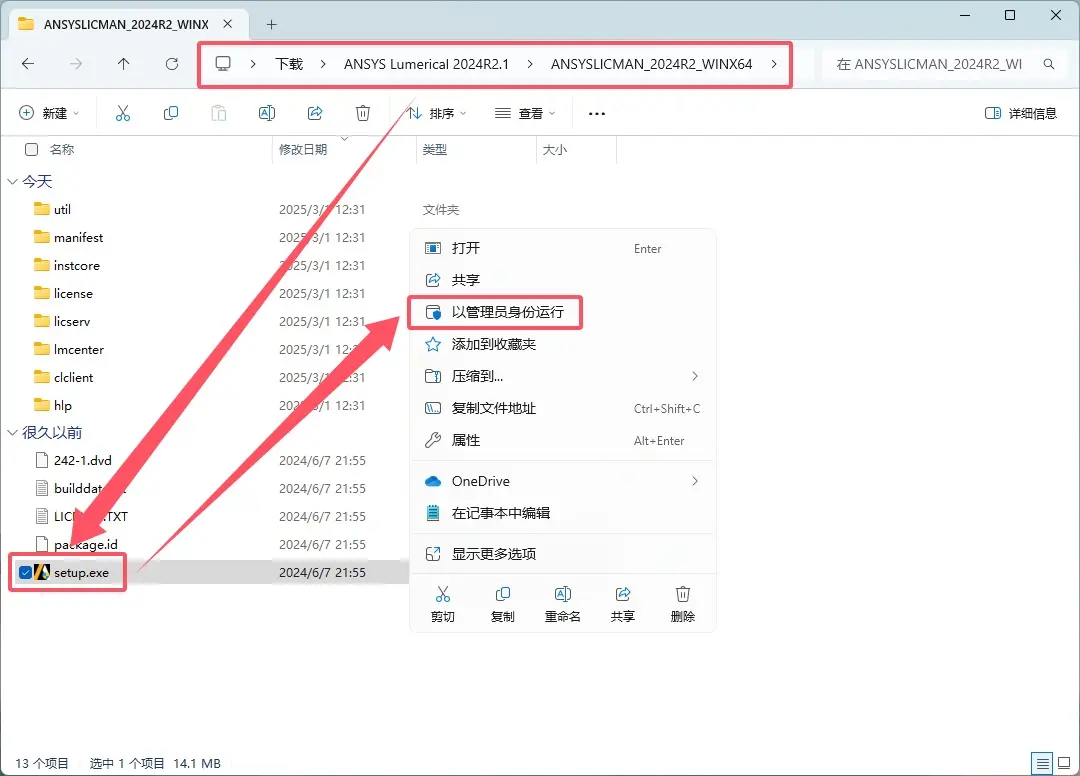The width and height of the screenshot is (1080, 776).
Task: Uncheck the setup.exe file checkbox
Action: pos(26,573)
